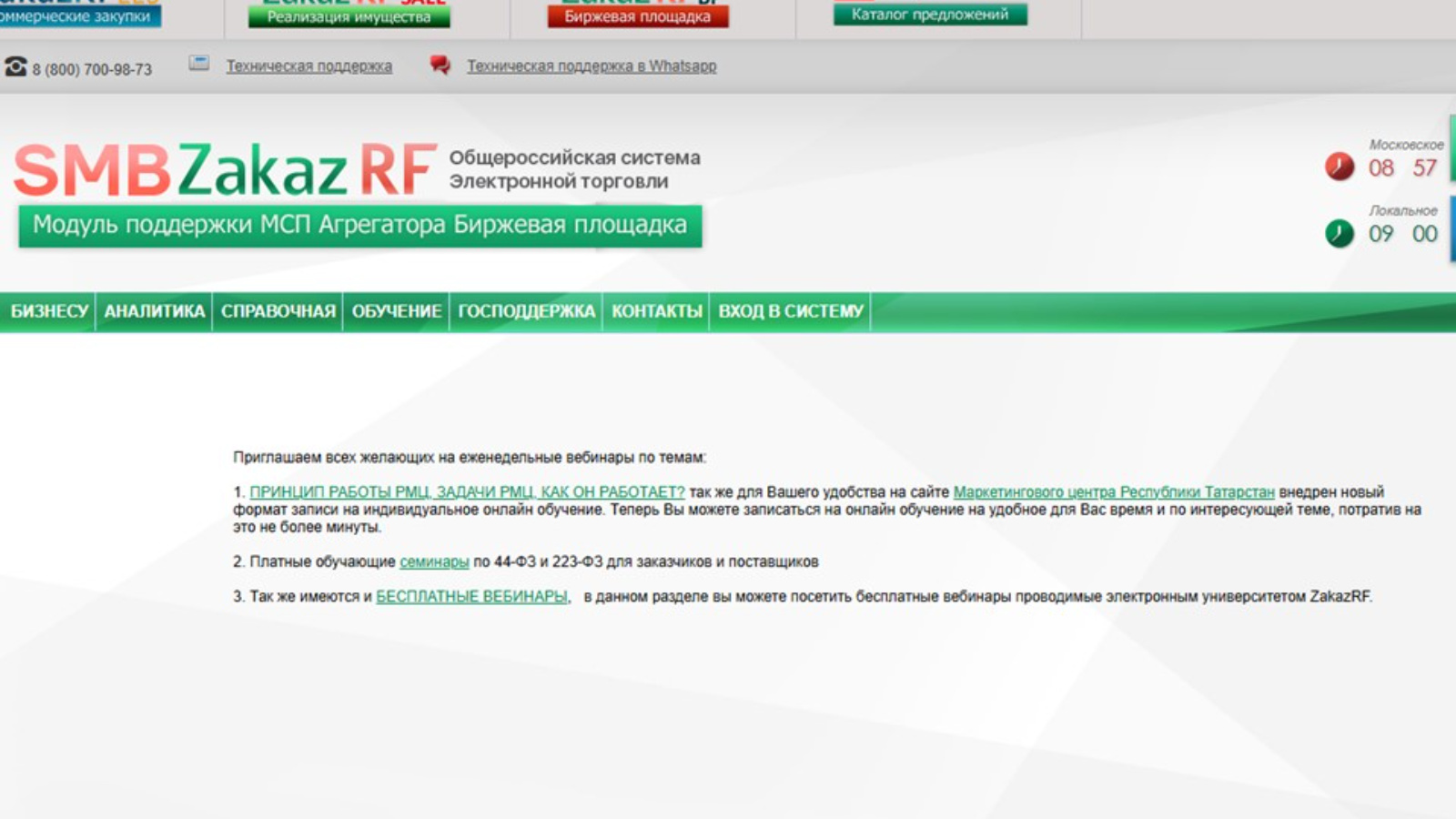This screenshot has width=1456, height=819.
Task: Click the green local time clock icon
Action: pyautogui.click(x=1339, y=234)
